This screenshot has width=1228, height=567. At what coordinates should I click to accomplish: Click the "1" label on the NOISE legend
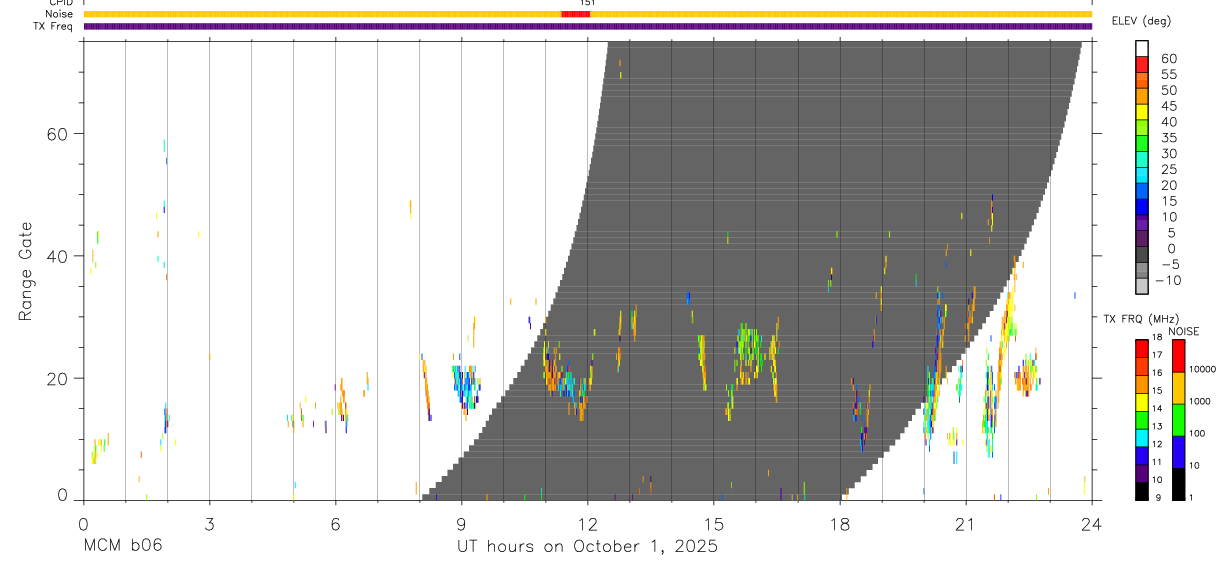1191,497
